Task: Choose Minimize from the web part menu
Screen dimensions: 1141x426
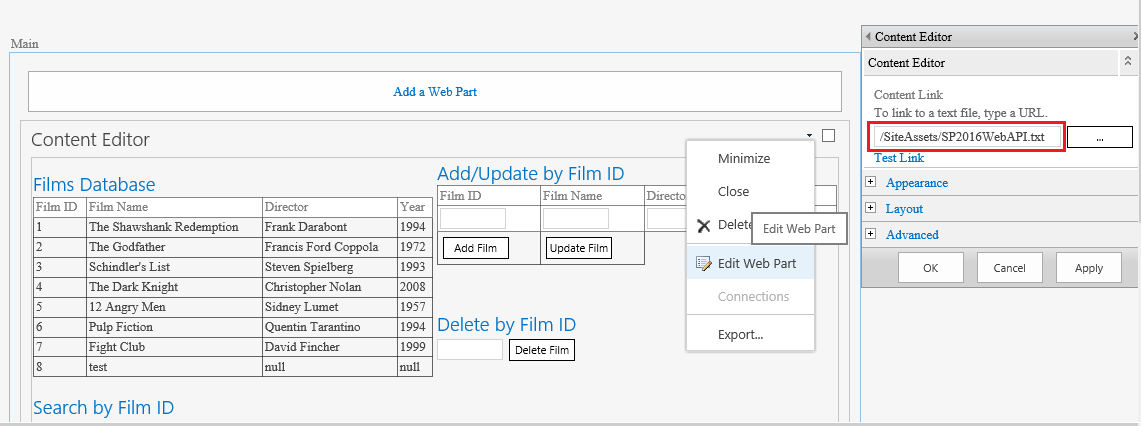Action: [x=744, y=159]
